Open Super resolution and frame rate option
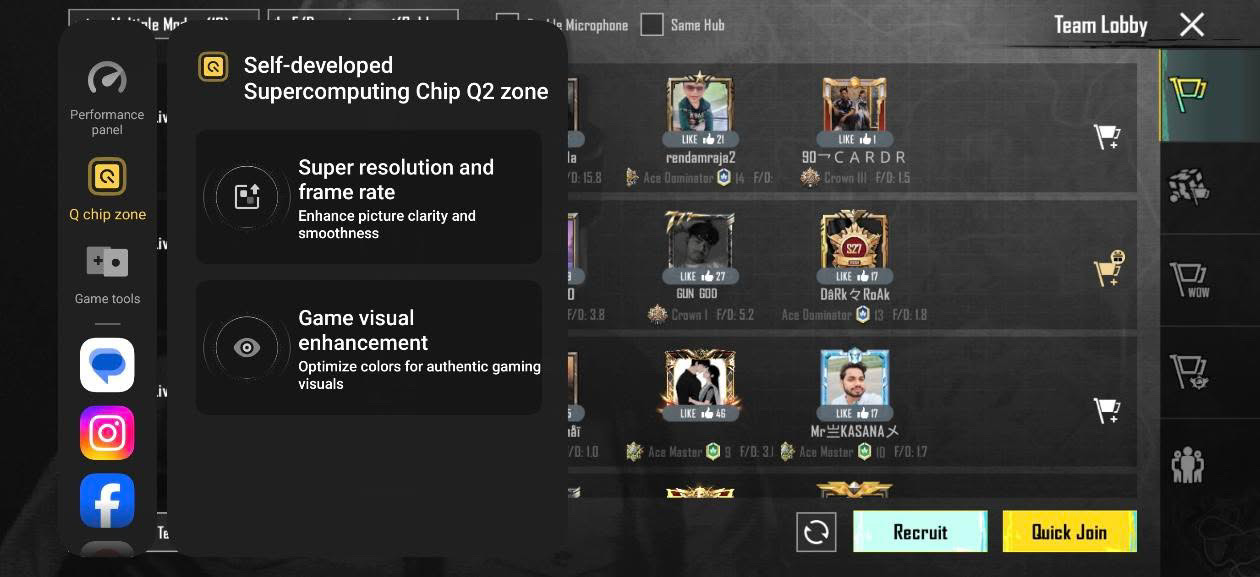The height and width of the screenshot is (577, 1260). click(368, 197)
